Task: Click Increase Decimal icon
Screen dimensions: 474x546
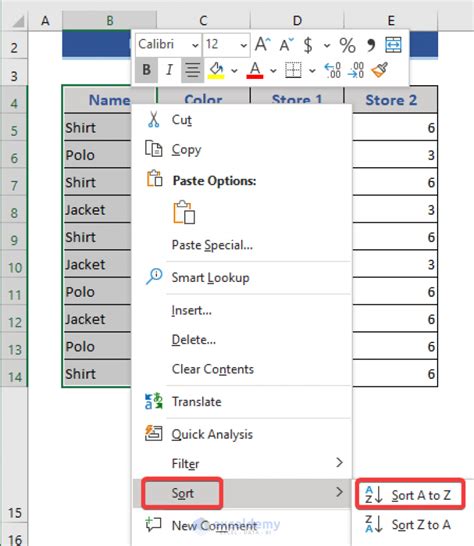Action: tap(332, 70)
